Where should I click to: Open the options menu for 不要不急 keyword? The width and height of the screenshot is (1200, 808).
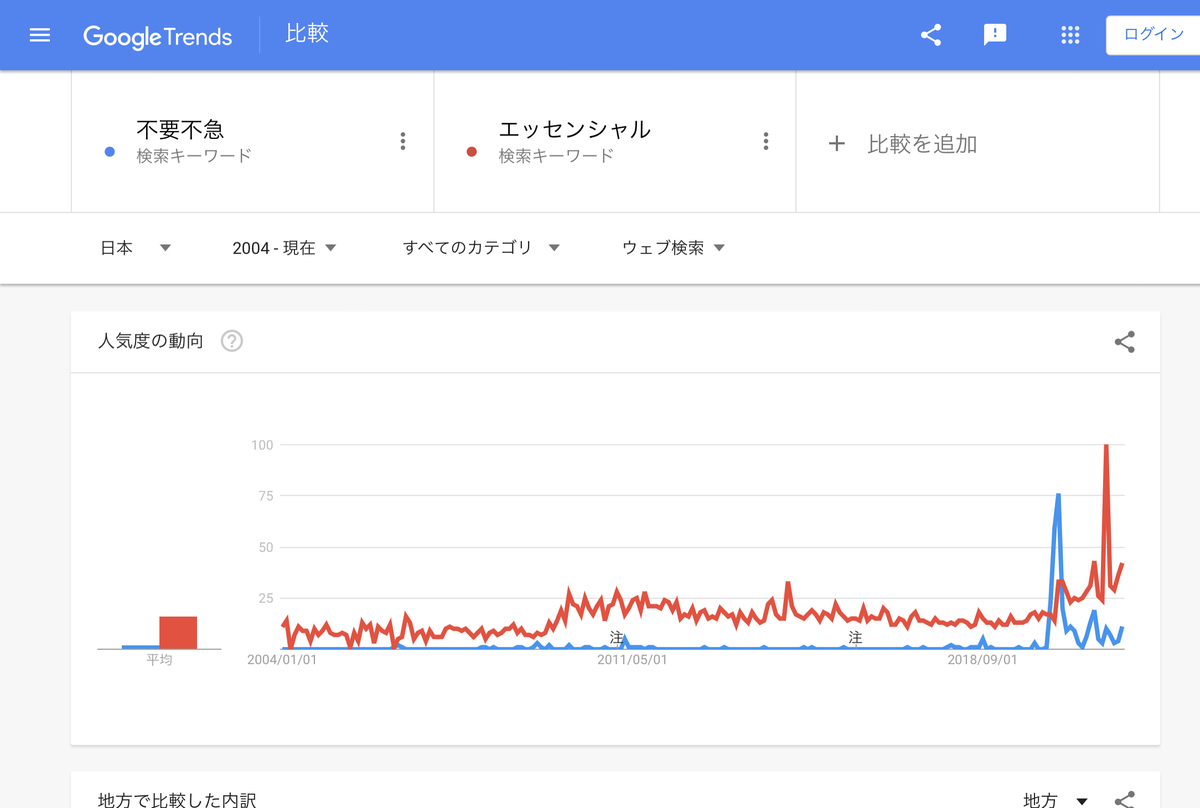[x=403, y=141]
